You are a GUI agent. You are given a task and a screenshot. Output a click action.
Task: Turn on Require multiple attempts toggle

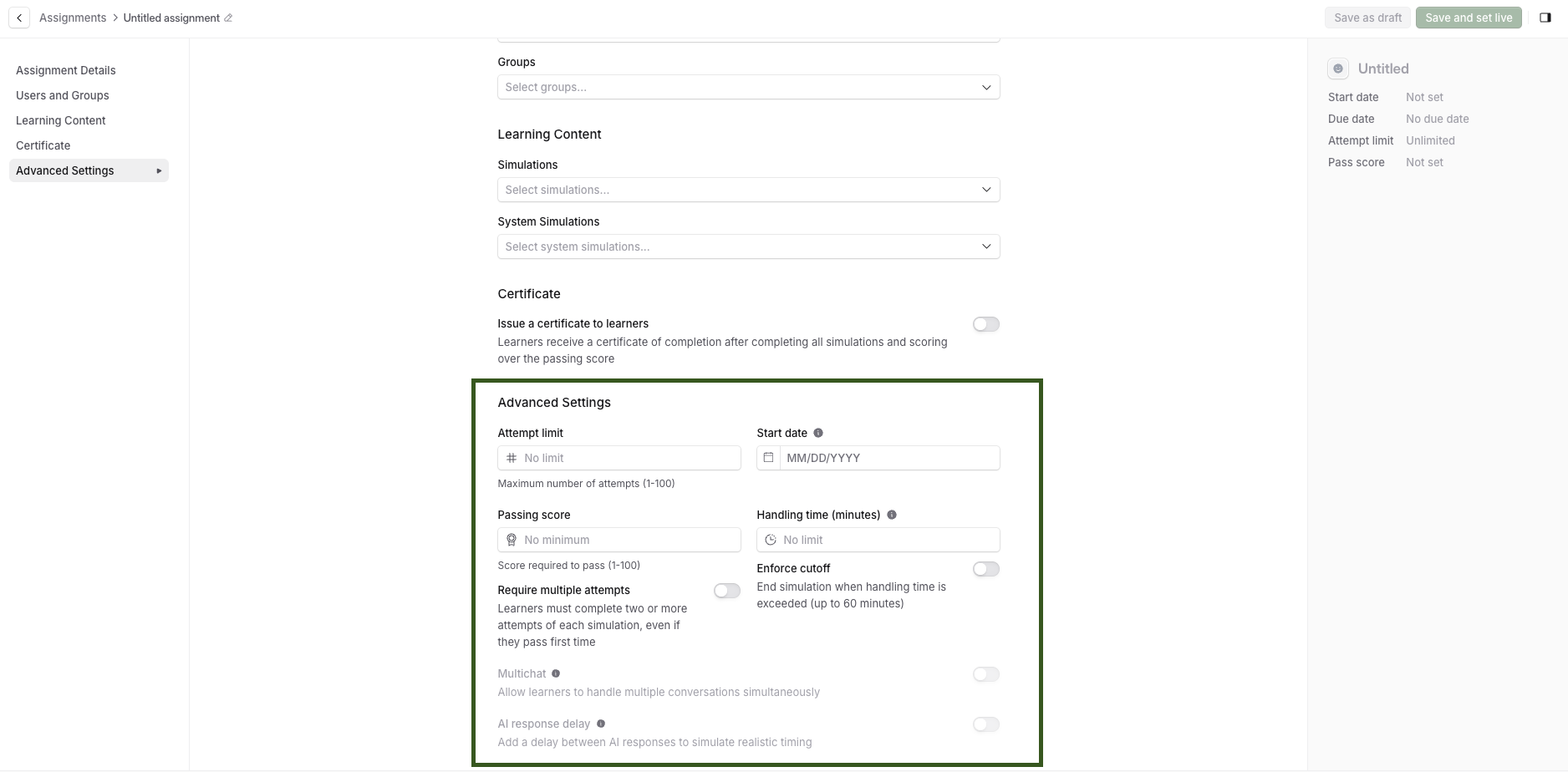click(727, 591)
